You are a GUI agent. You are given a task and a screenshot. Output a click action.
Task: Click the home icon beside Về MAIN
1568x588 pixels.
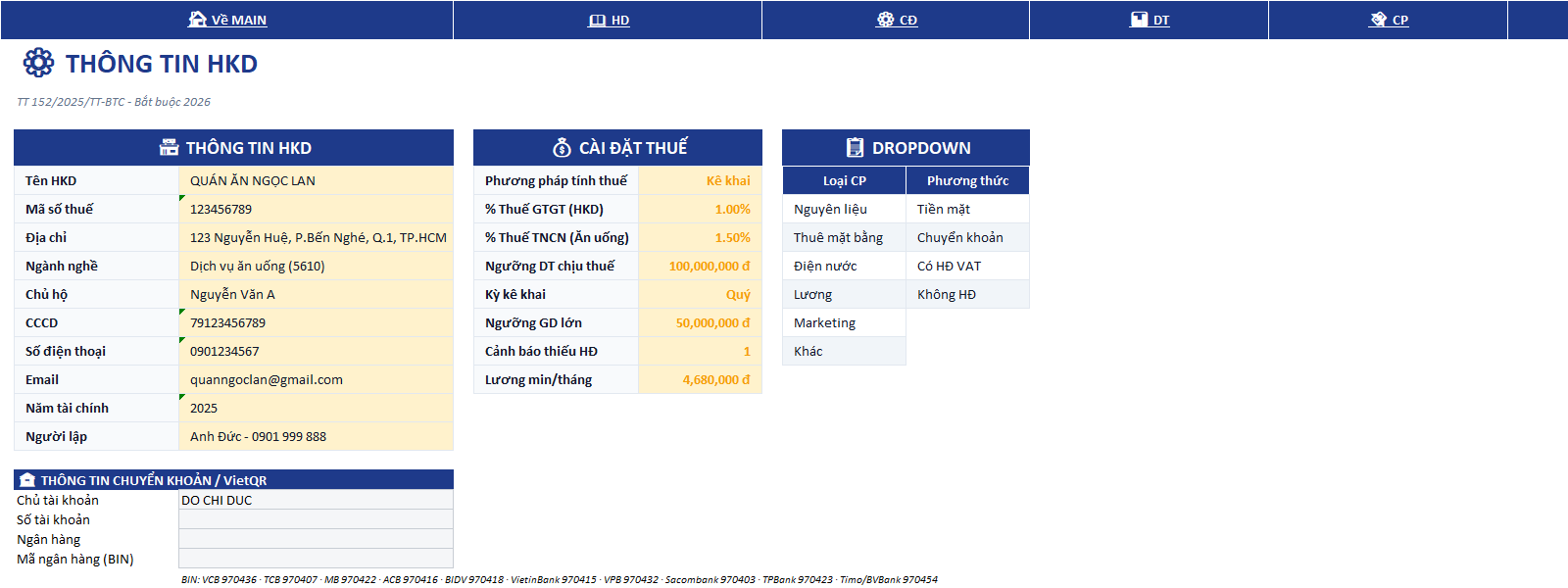point(197,19)
